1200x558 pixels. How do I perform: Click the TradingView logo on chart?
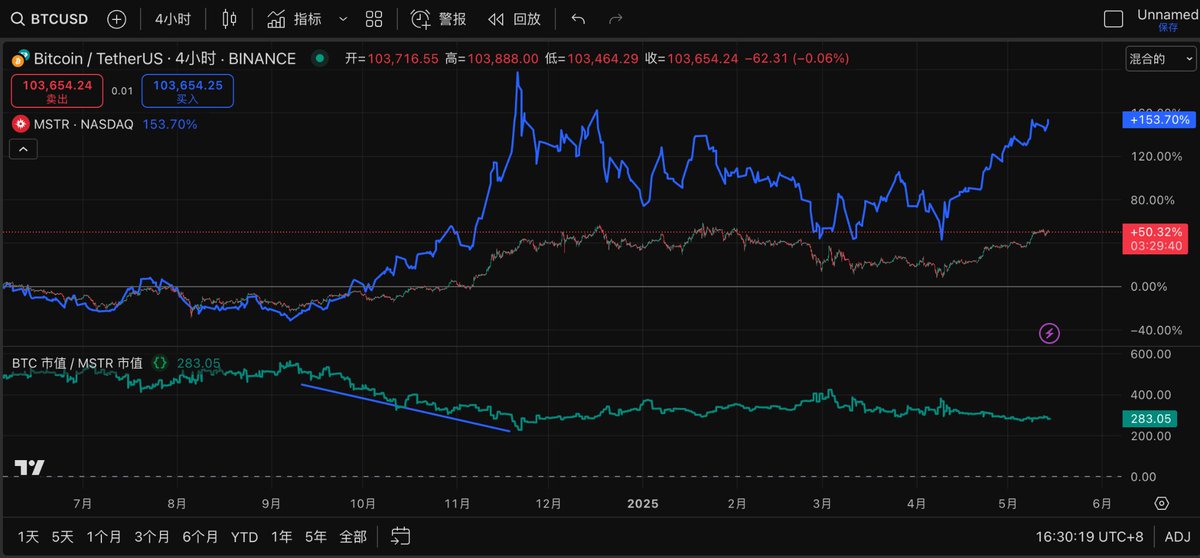pyautogui.click(x=29, y=467)
